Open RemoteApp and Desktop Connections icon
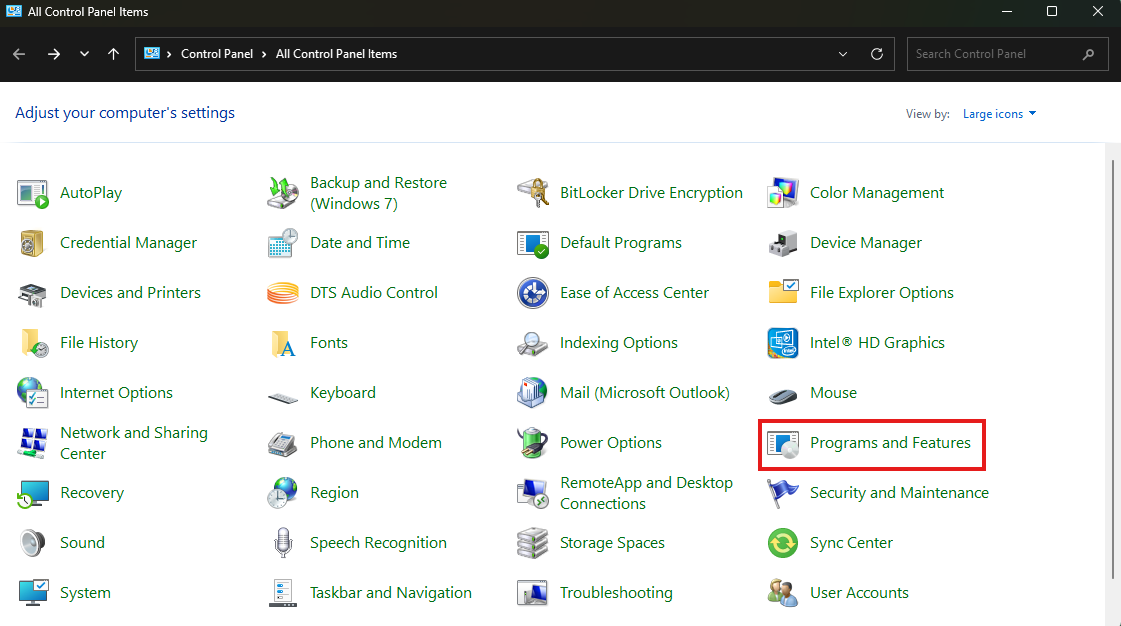Viewport: 1121px width, 626px height. coord(533,493)
